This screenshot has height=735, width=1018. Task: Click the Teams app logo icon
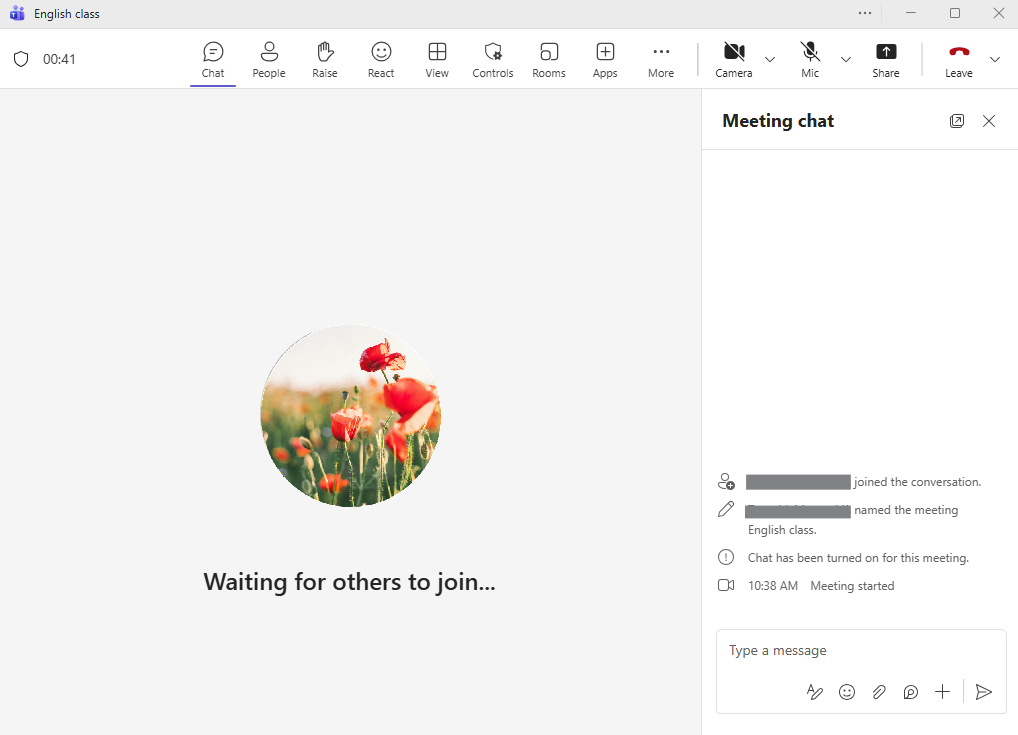17,14
